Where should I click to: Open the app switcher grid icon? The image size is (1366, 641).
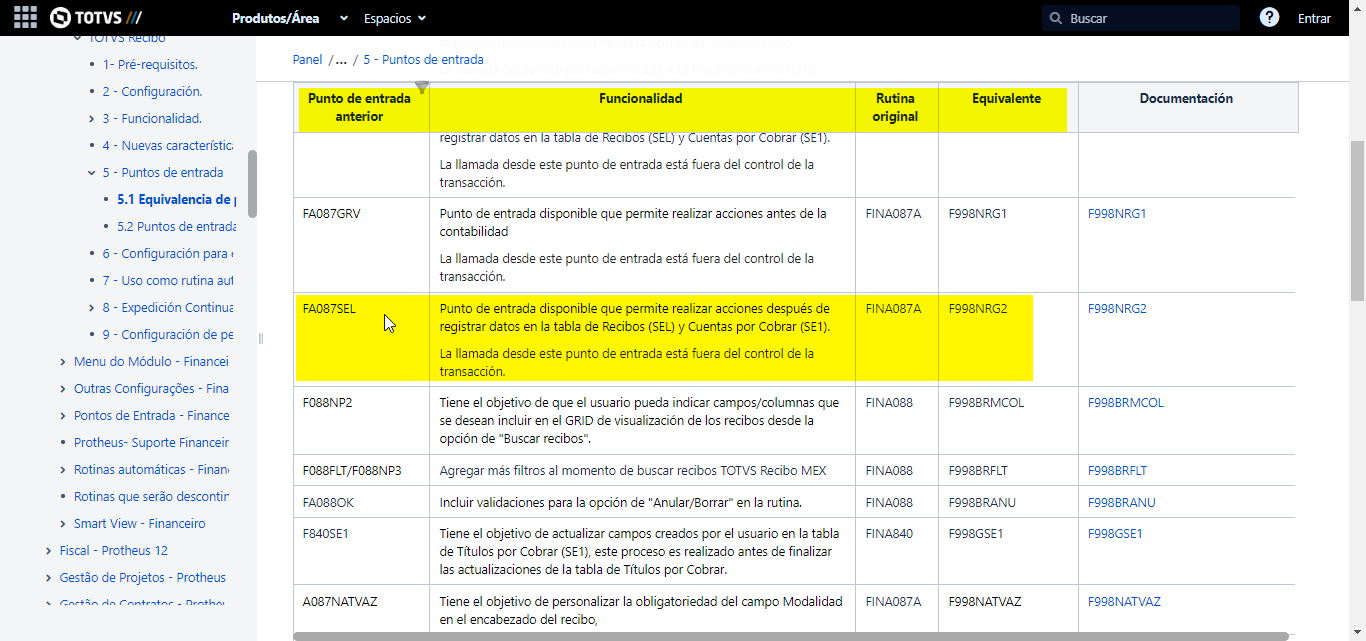pos(25,18)
